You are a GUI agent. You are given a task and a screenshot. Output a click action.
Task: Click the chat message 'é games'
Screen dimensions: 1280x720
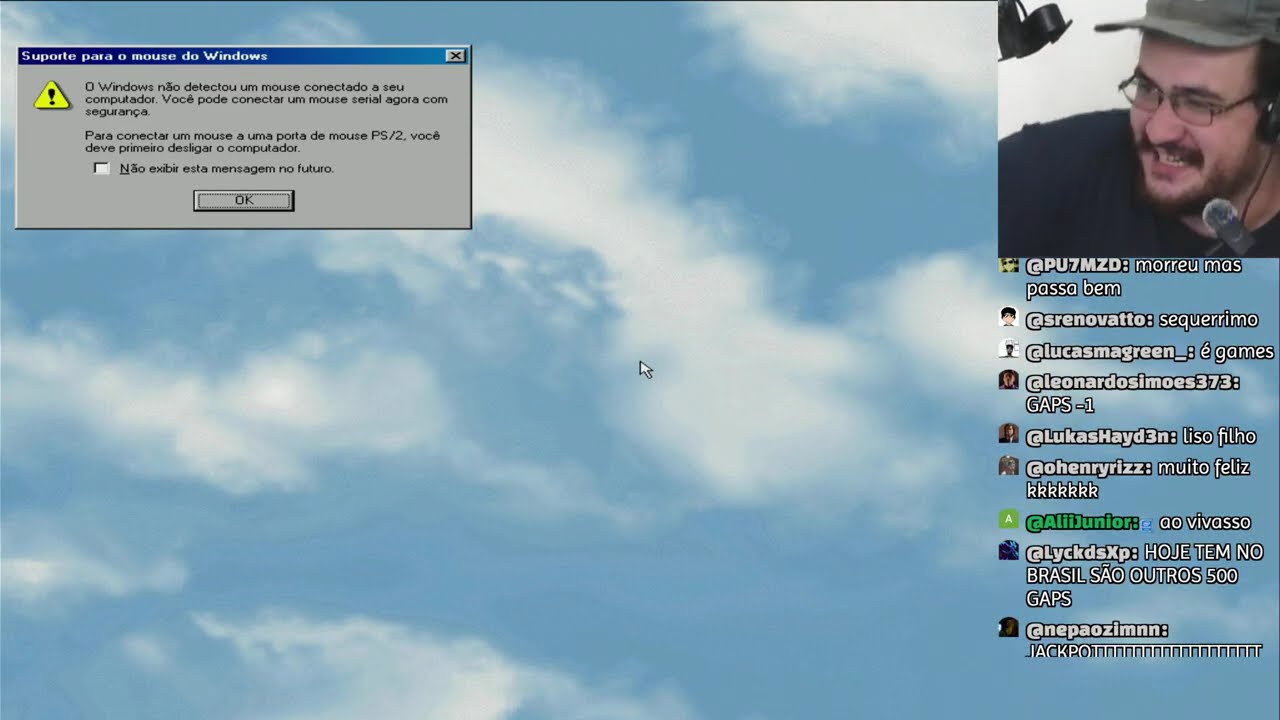(x=1237, y=352)
